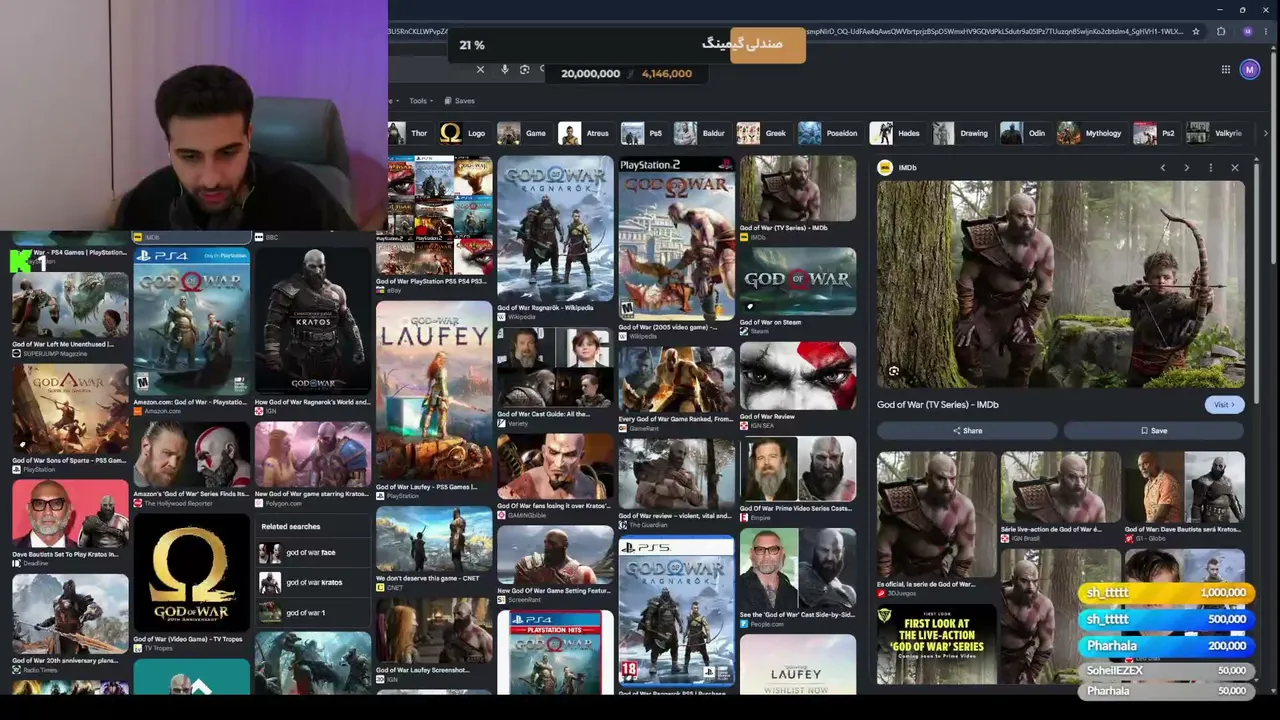This screenshot has width=1280, height=720.
Task: Save the previewed image to collections
Action: 1154,431
